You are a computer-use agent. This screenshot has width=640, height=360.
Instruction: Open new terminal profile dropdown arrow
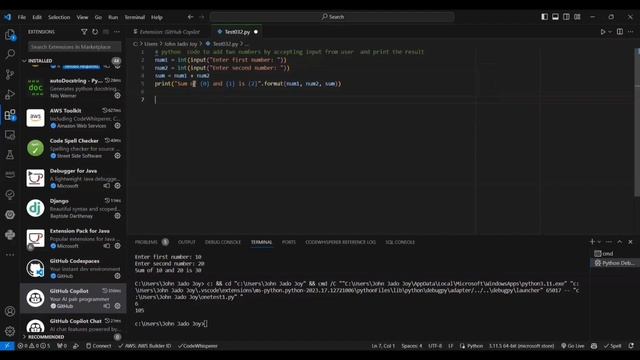[x=599, y=242]
